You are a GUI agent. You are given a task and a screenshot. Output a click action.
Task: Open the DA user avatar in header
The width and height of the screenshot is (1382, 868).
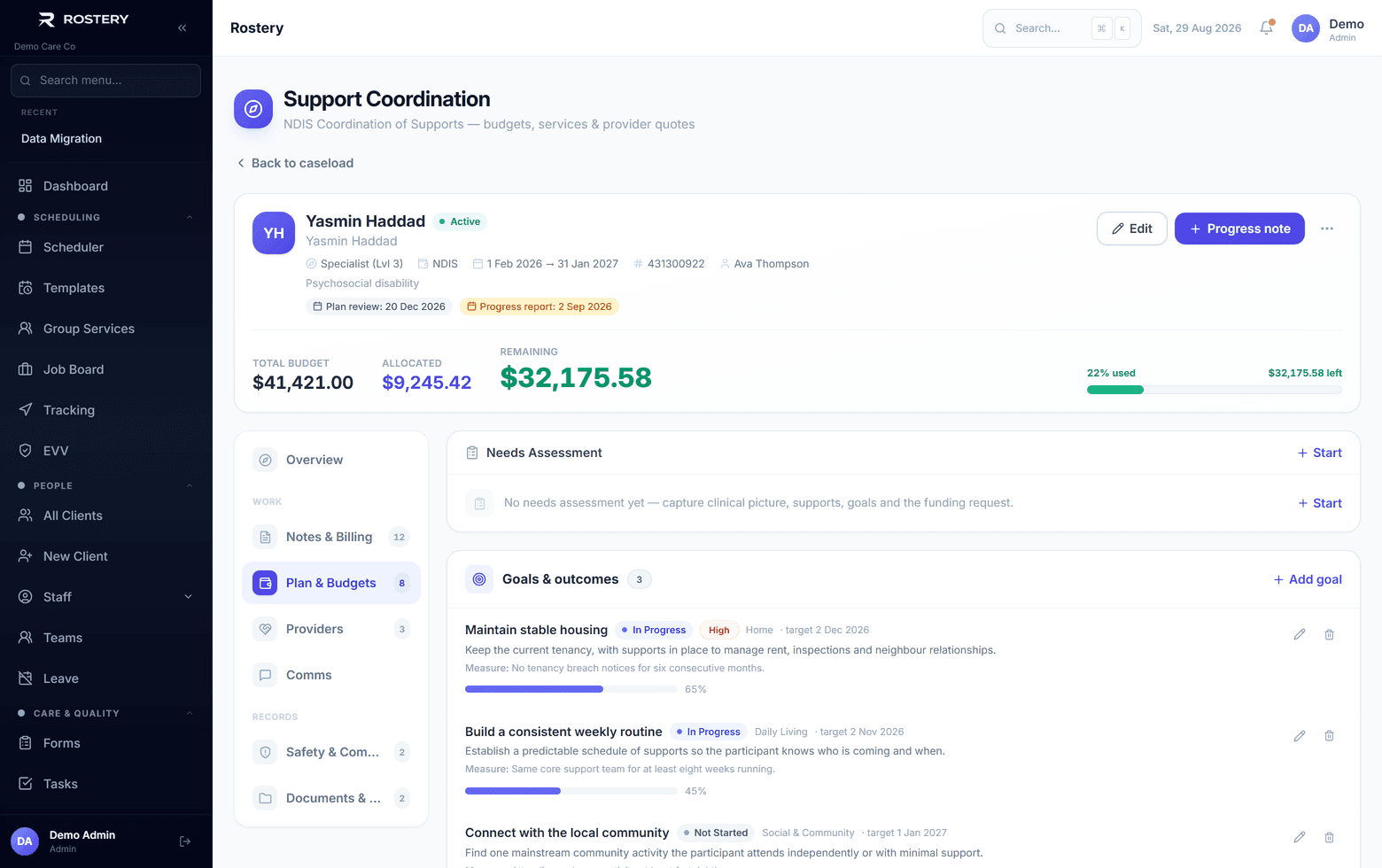coord(1306,28)
